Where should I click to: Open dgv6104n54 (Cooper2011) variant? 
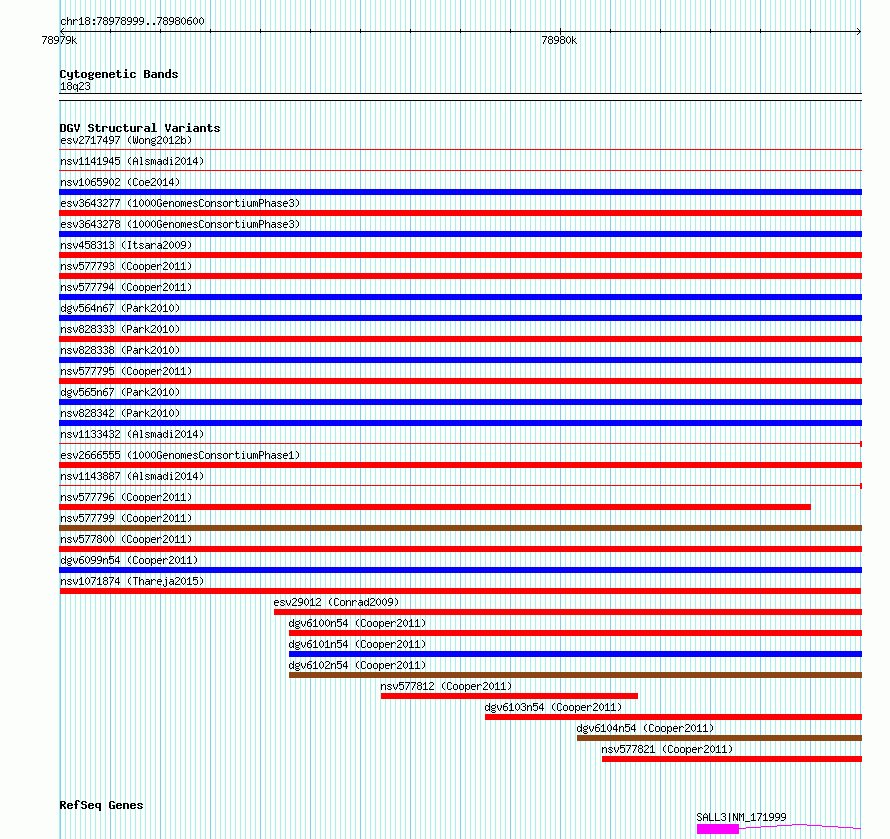point(645,728)
